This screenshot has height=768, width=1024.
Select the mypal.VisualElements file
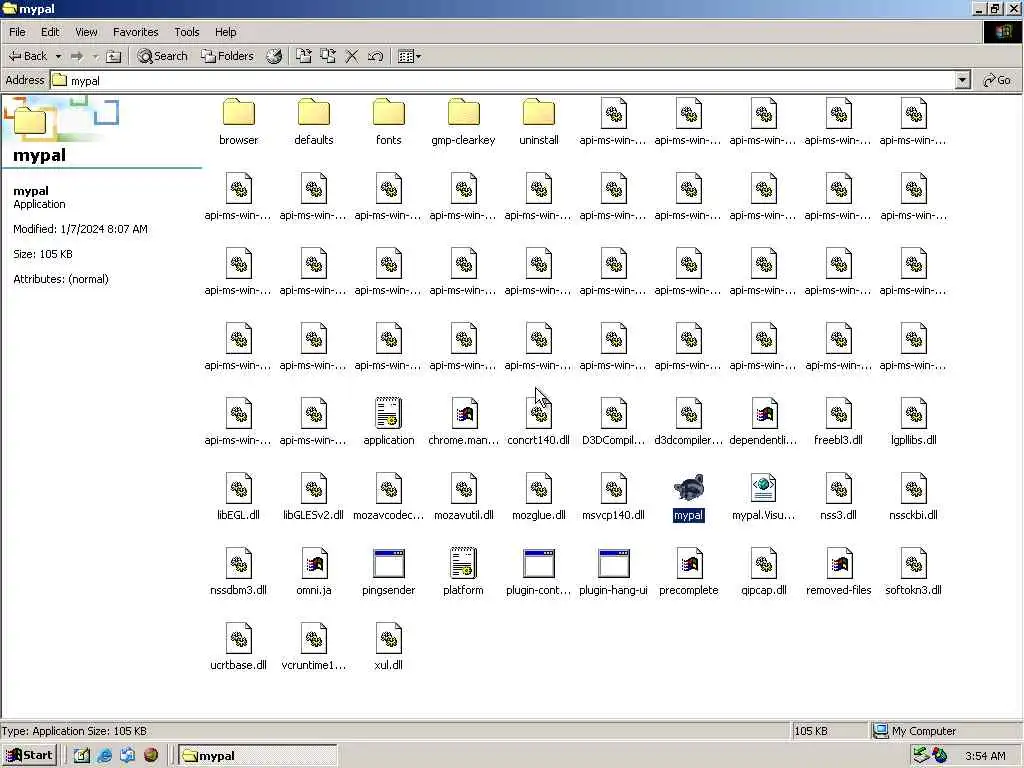click(x=763, y=497)
